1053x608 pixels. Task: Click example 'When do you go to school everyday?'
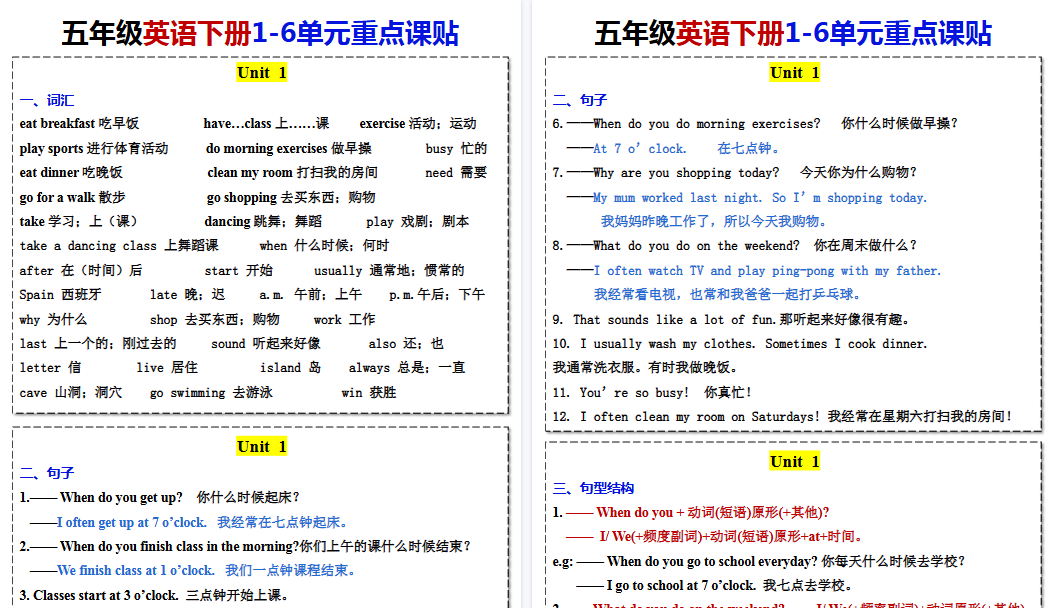(712, 562)
